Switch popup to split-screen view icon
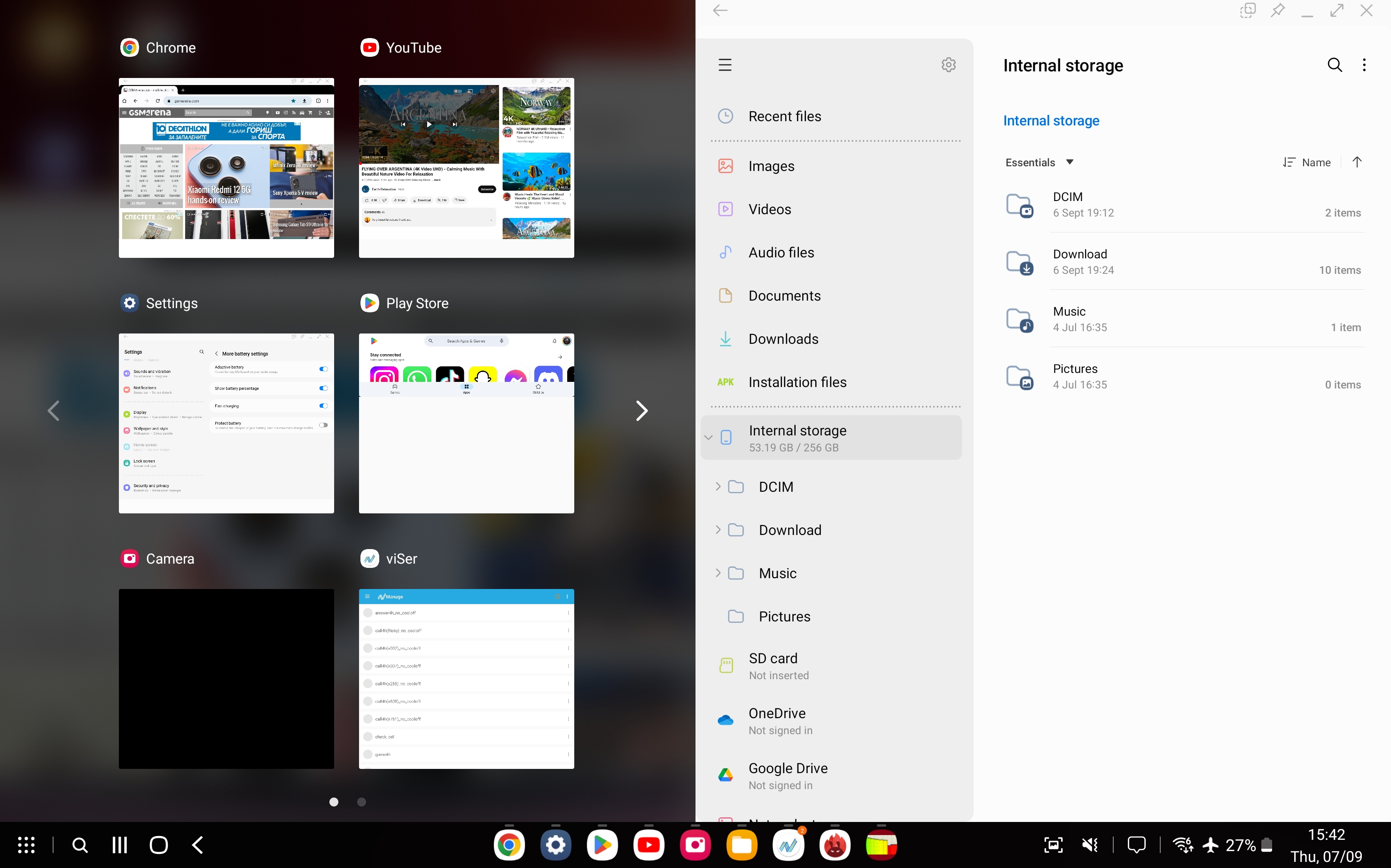 1247,10
